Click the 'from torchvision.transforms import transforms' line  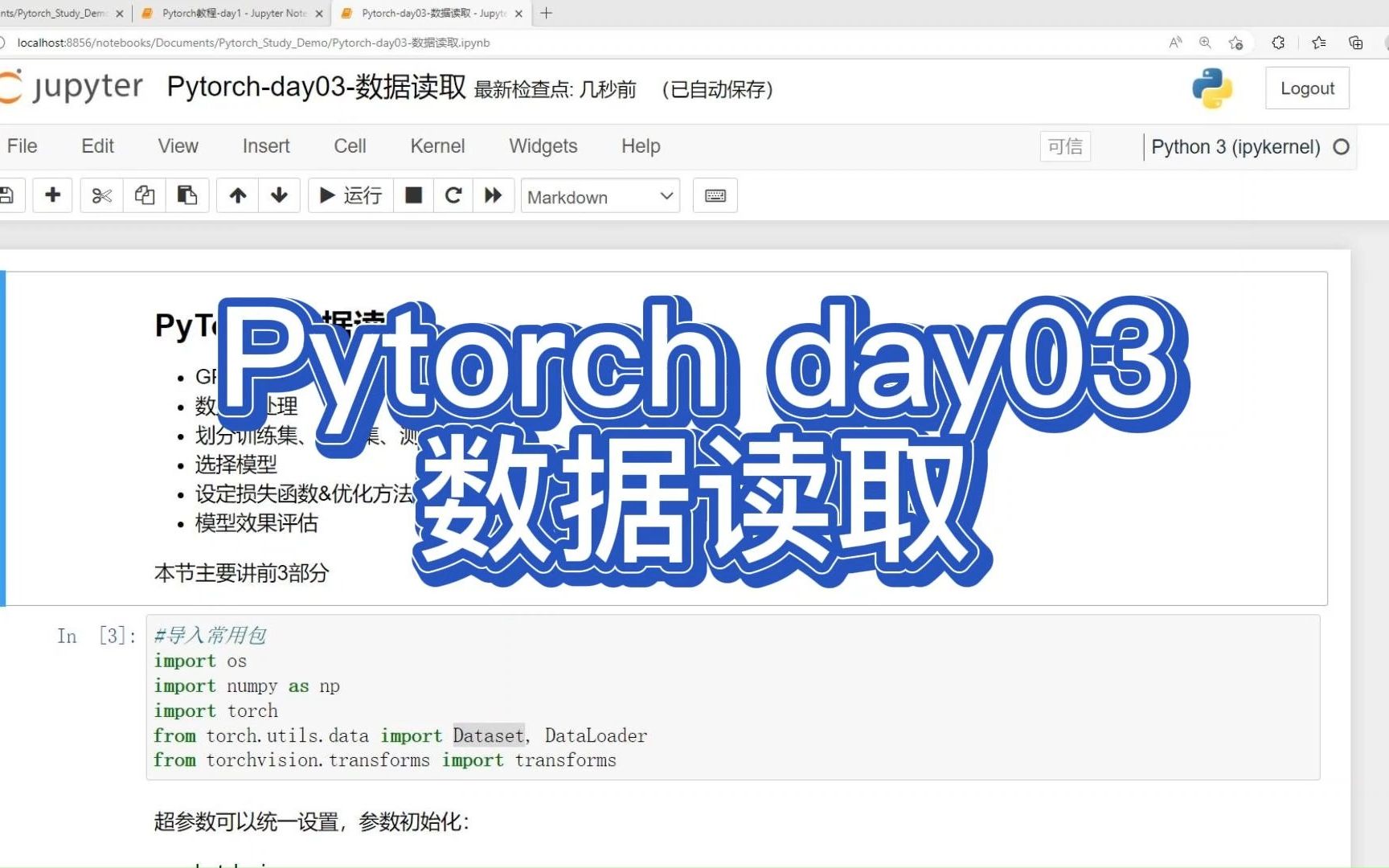(385, 760)
